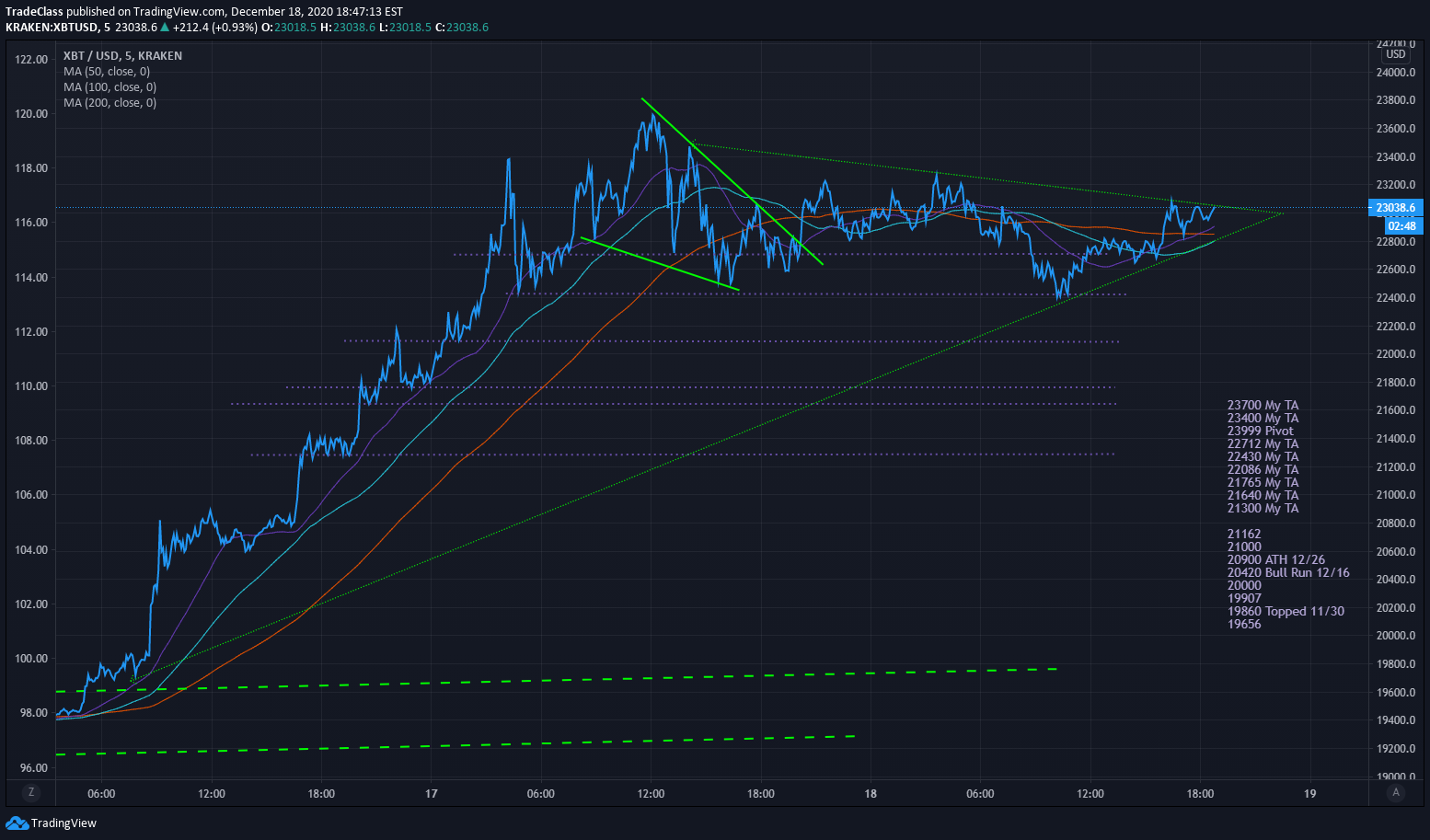Click the Z timezone icon at chart bottom-left

coord(31,792)
